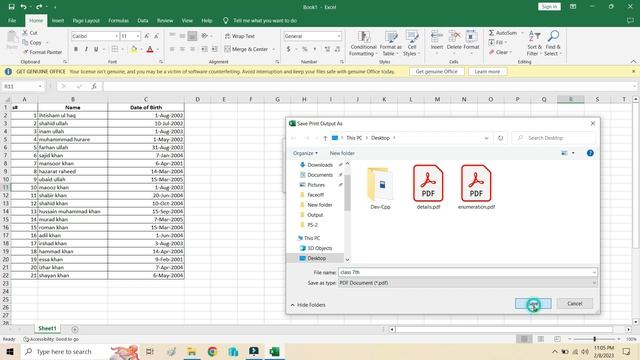640x360 pixels.
Task: Click the insert function fx icon
Action: coord(94,86)
